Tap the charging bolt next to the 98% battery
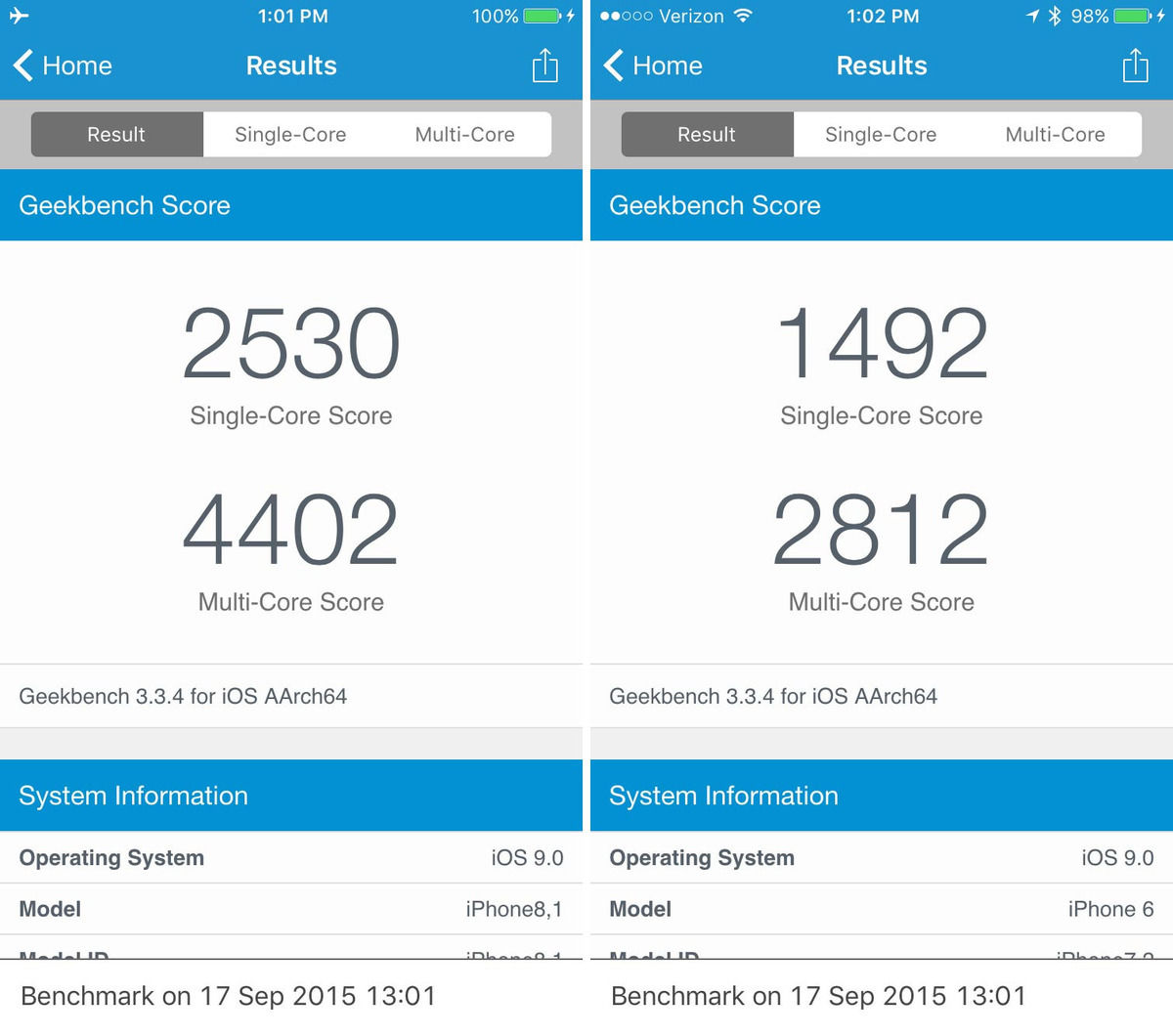The width and height of the screenshot is (1173, 1036). coord(1161,16)
